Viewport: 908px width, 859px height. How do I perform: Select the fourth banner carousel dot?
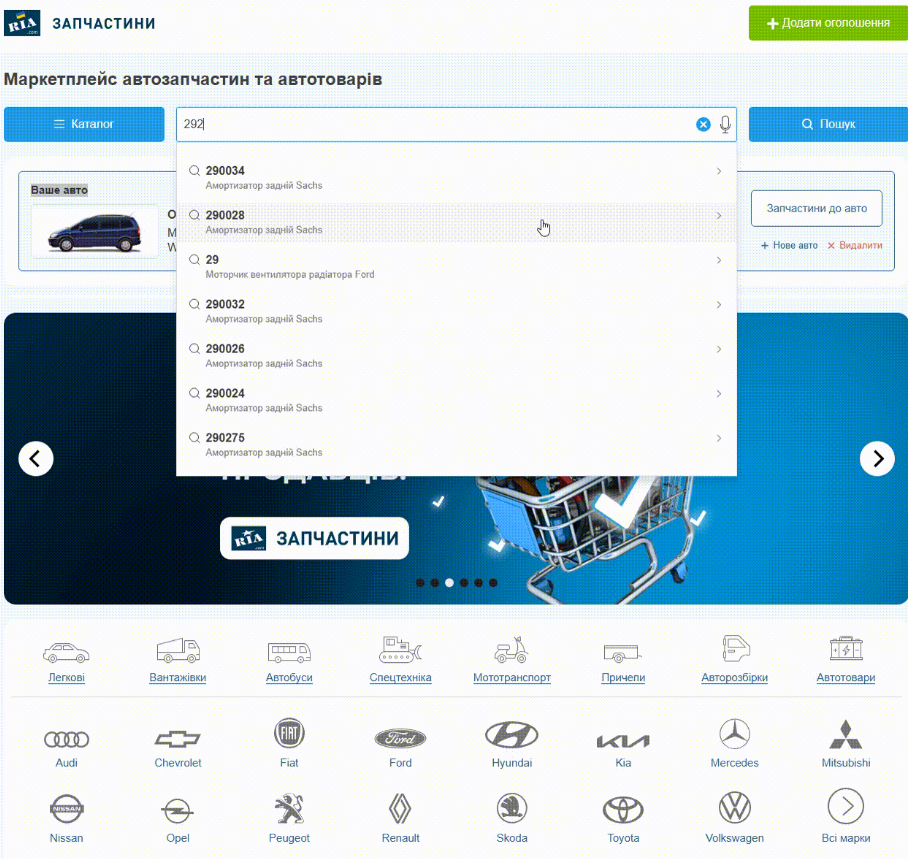464,583
